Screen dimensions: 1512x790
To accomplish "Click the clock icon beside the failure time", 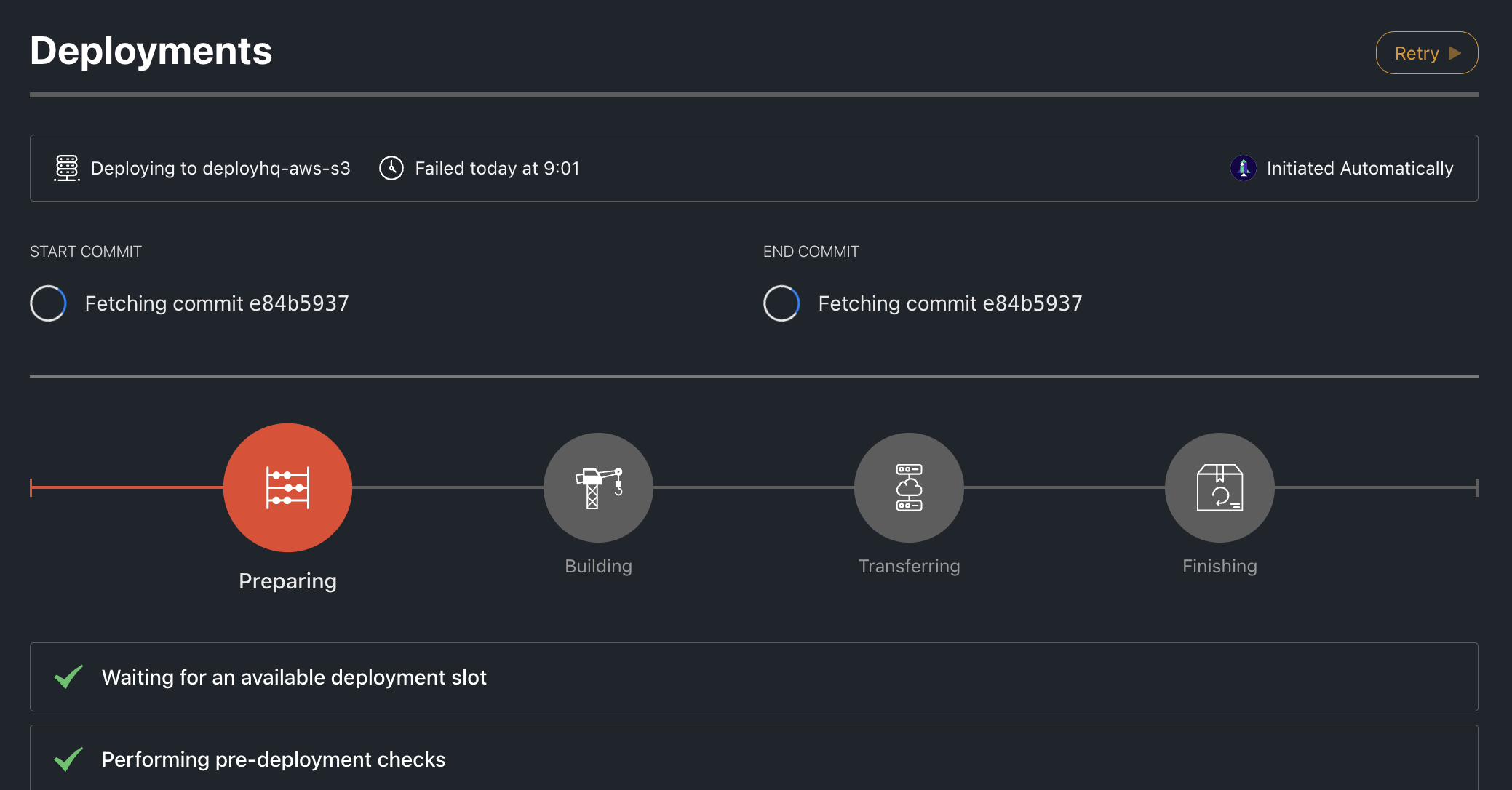I will 391,168.
